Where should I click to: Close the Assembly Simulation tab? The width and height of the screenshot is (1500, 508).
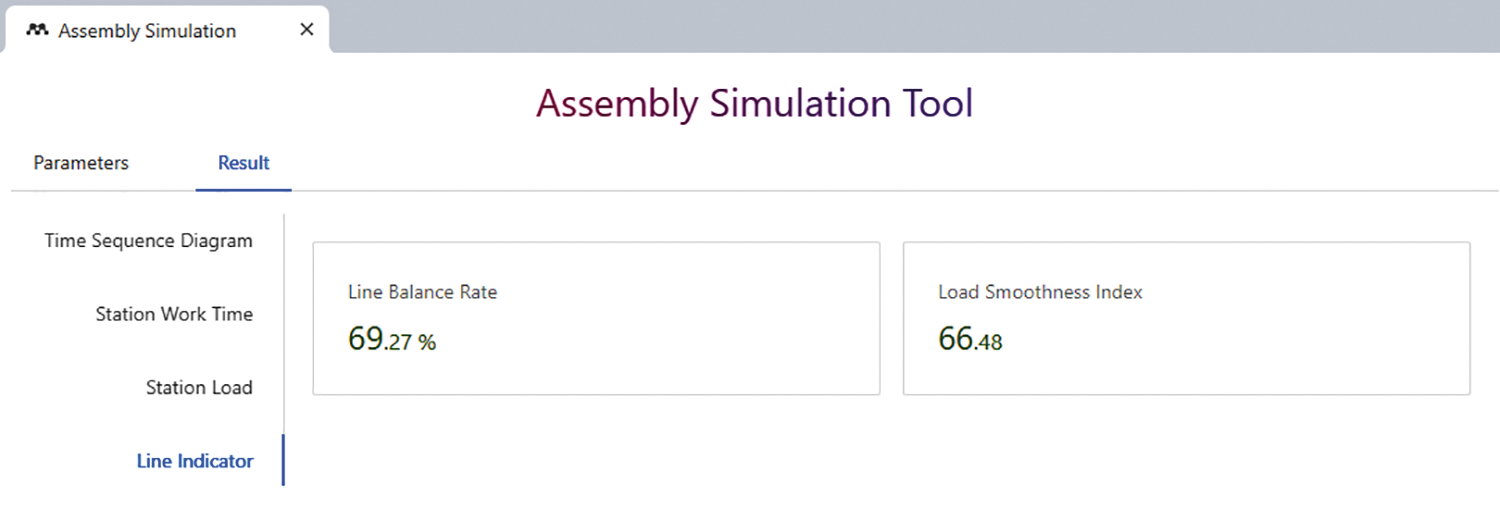point(307,30)
